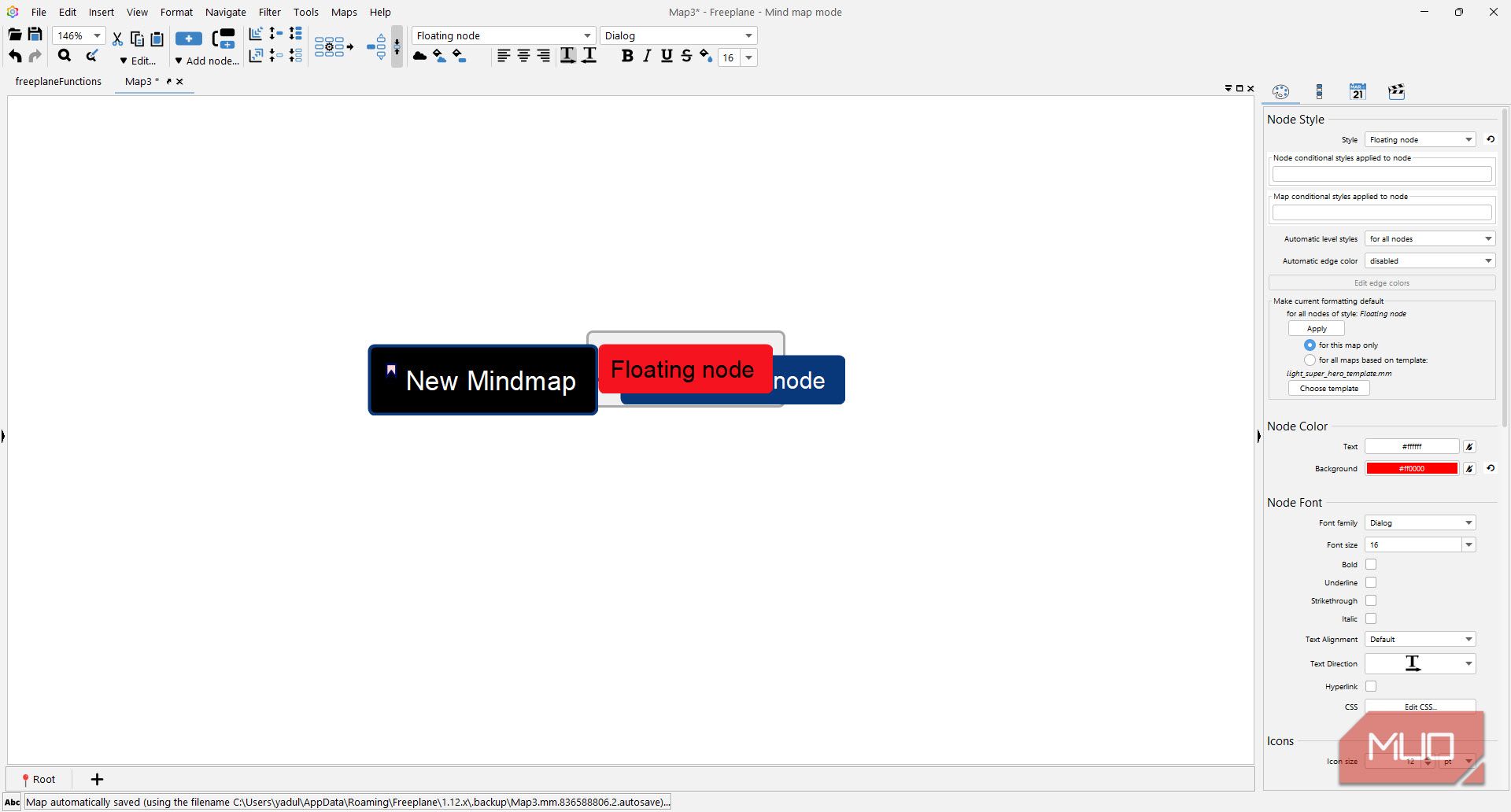
Task: Open Automatic level styles dropdown
Action: click(x=1430, y=238)
